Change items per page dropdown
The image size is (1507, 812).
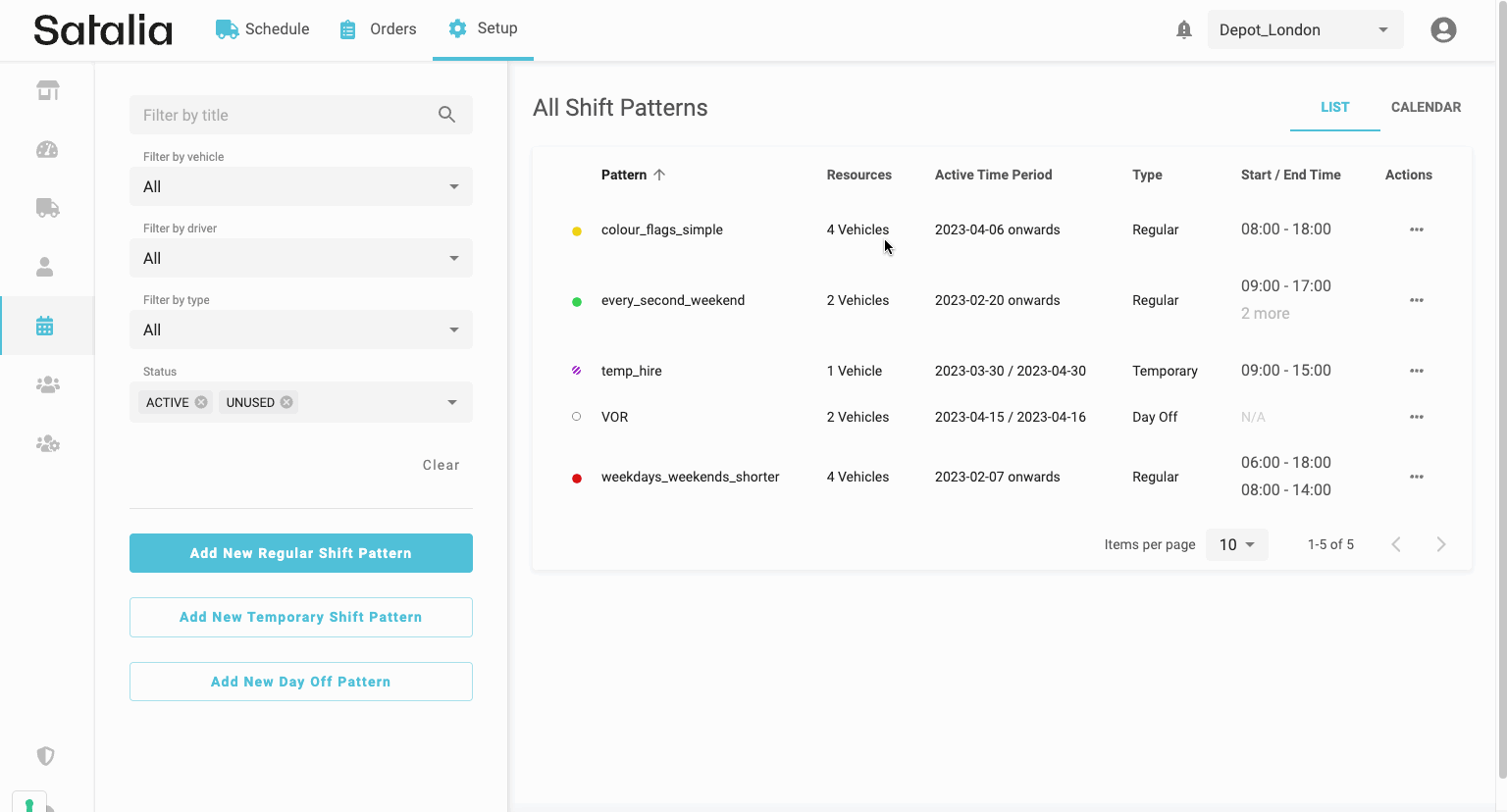click(x=1236, y=544)
